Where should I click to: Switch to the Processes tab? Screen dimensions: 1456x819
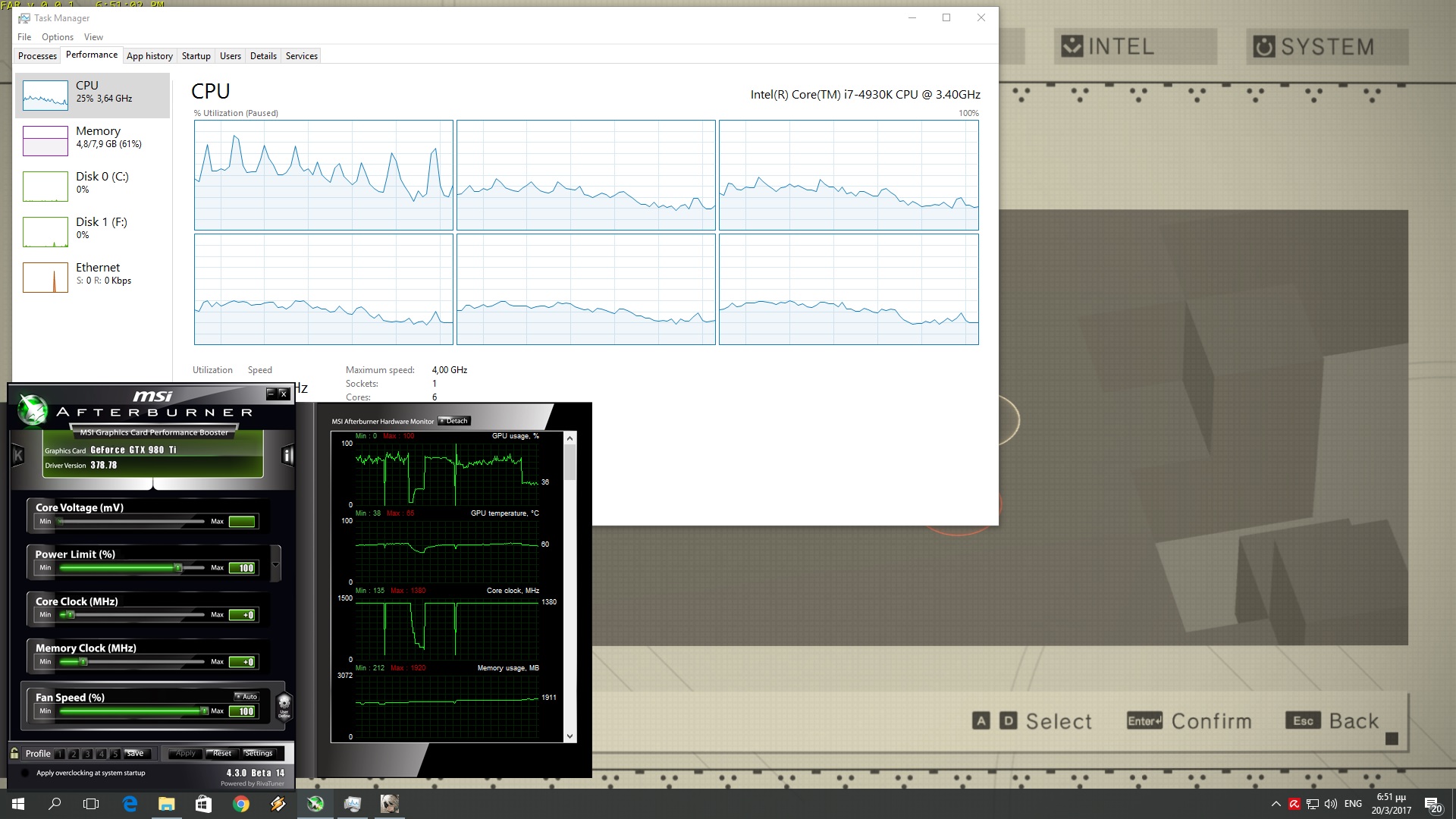pyautogui.click(x=37, y=56)
